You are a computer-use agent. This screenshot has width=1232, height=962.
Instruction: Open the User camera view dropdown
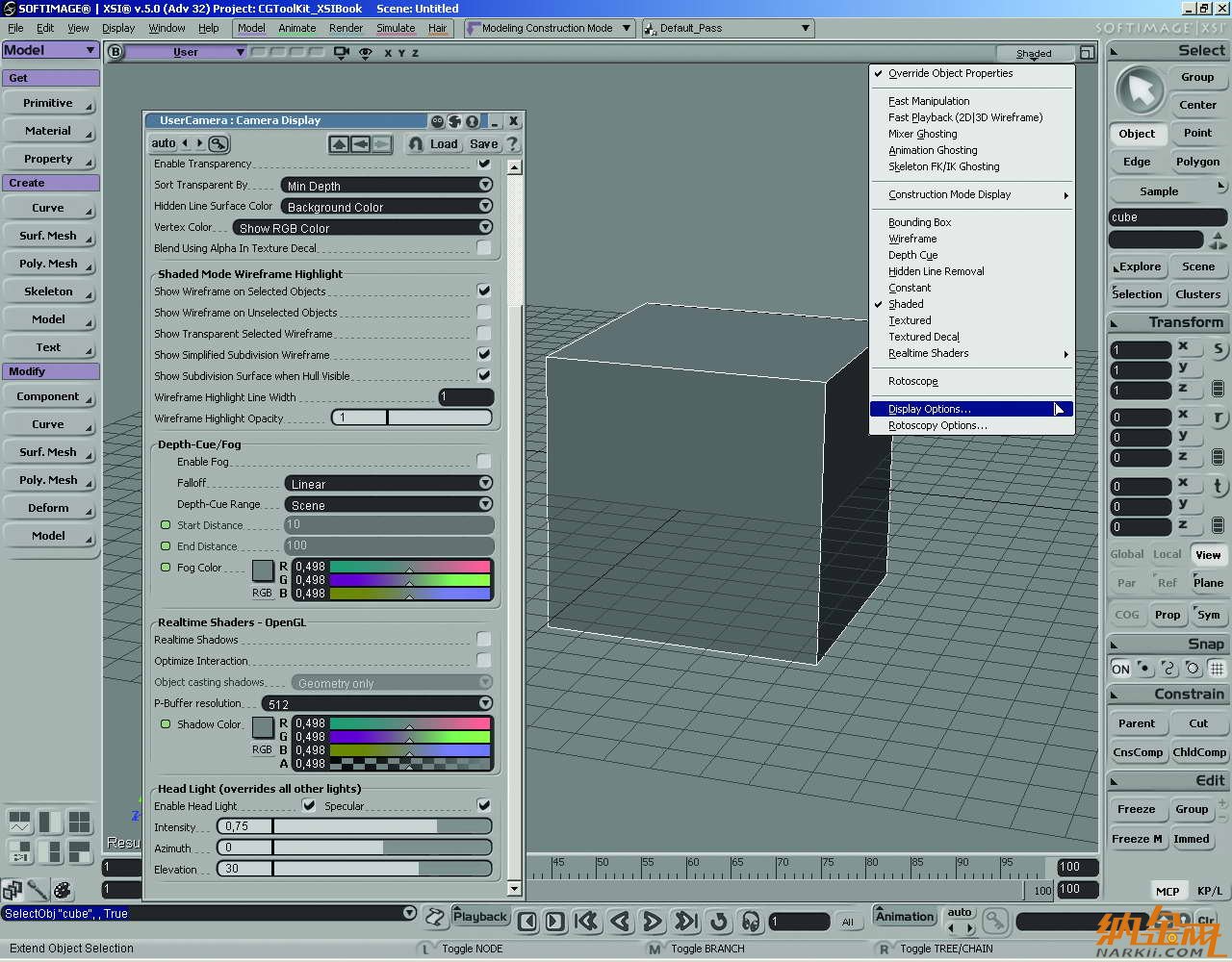pyautogui.click(x=188, y=52)
